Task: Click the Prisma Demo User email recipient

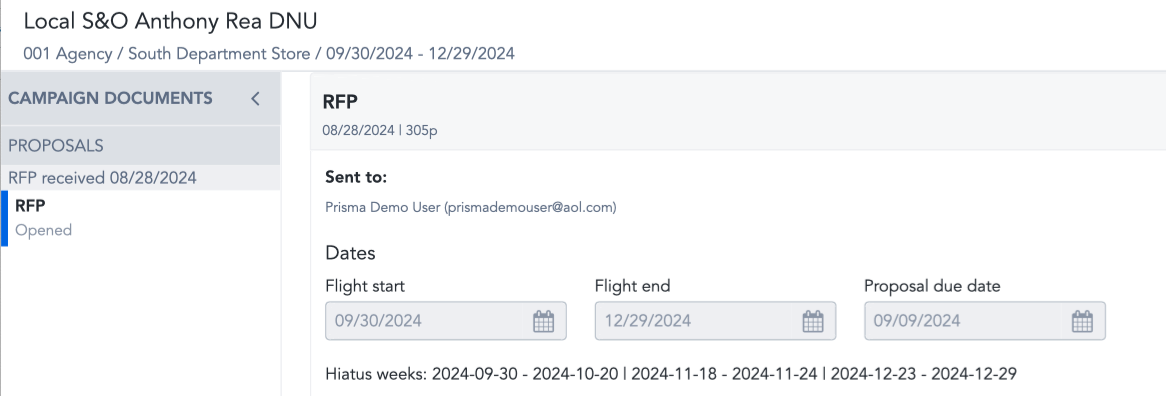Action: coord(471,208)
